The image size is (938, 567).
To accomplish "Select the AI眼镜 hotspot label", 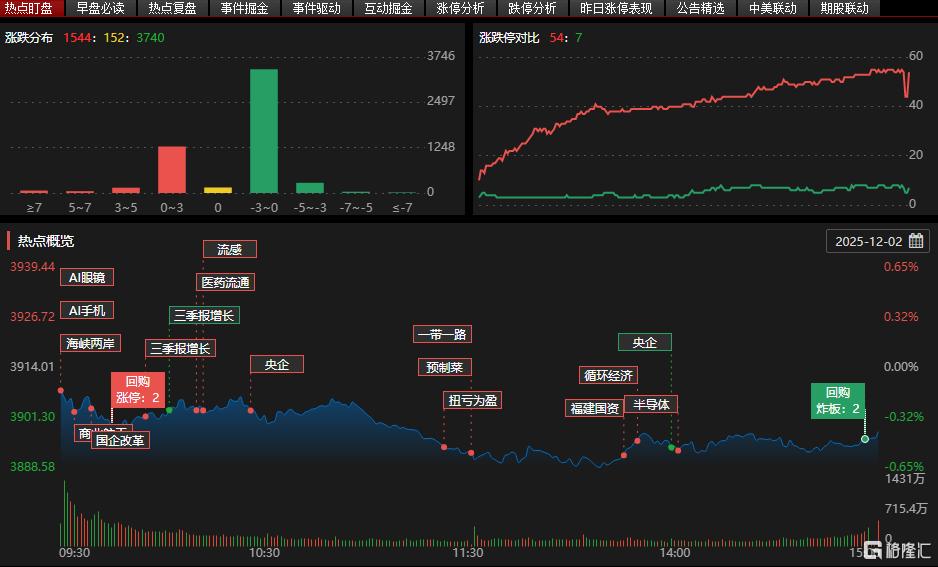I will point(87,277).
